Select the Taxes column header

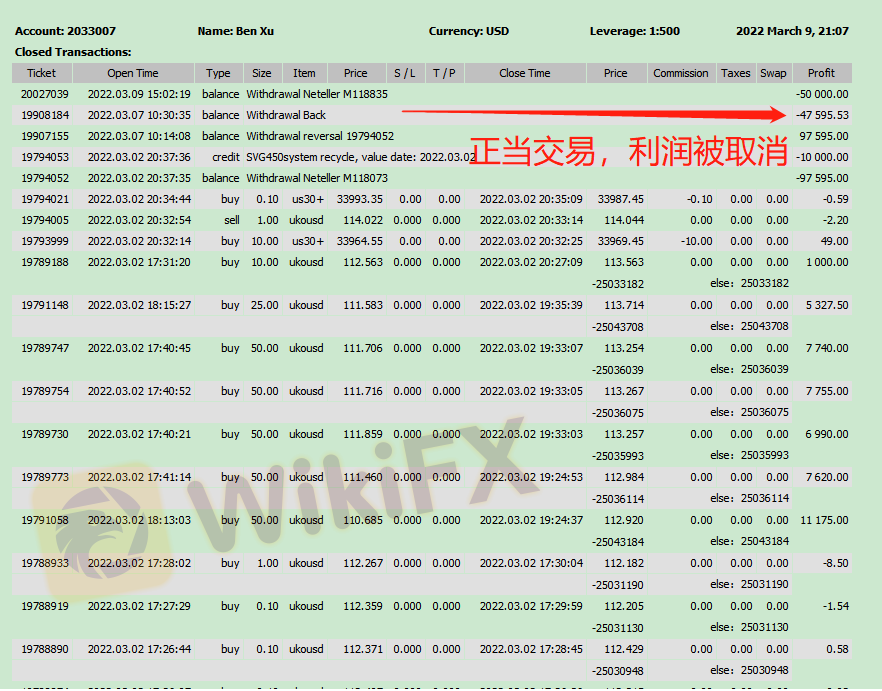click(735, 73)
